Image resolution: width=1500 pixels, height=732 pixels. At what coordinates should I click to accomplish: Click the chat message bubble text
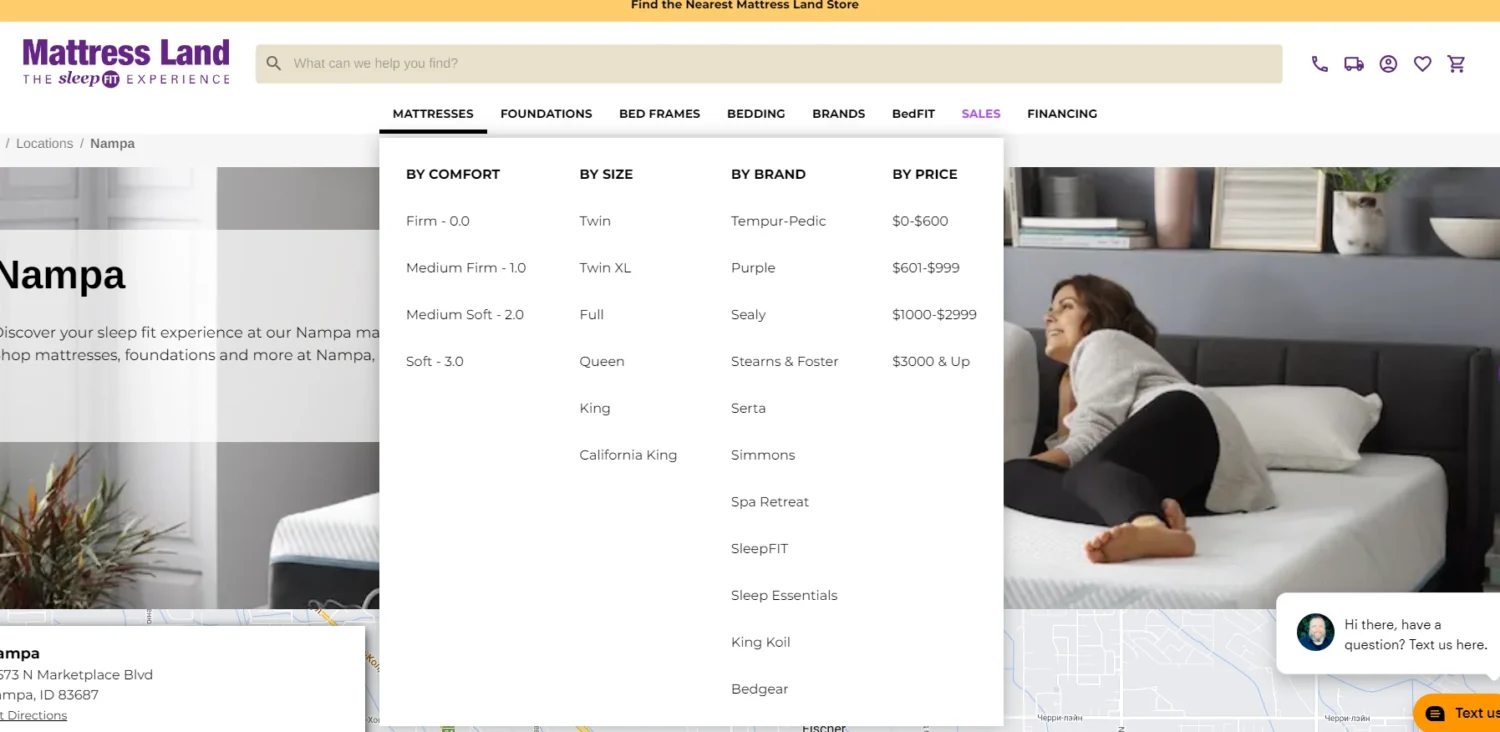[x=1415, y=634]
